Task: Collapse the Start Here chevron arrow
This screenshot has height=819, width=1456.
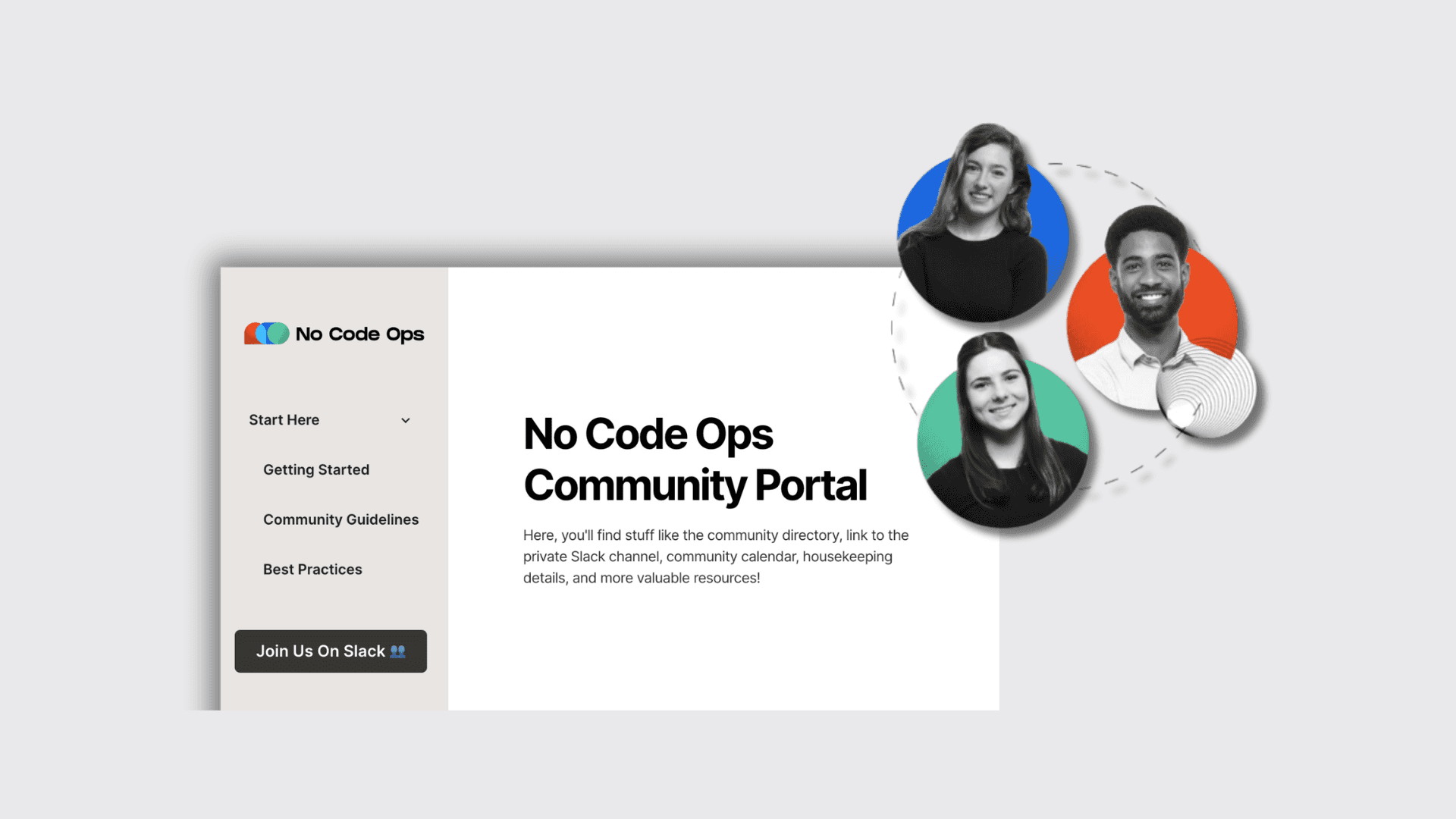Action: pos(406,421)
